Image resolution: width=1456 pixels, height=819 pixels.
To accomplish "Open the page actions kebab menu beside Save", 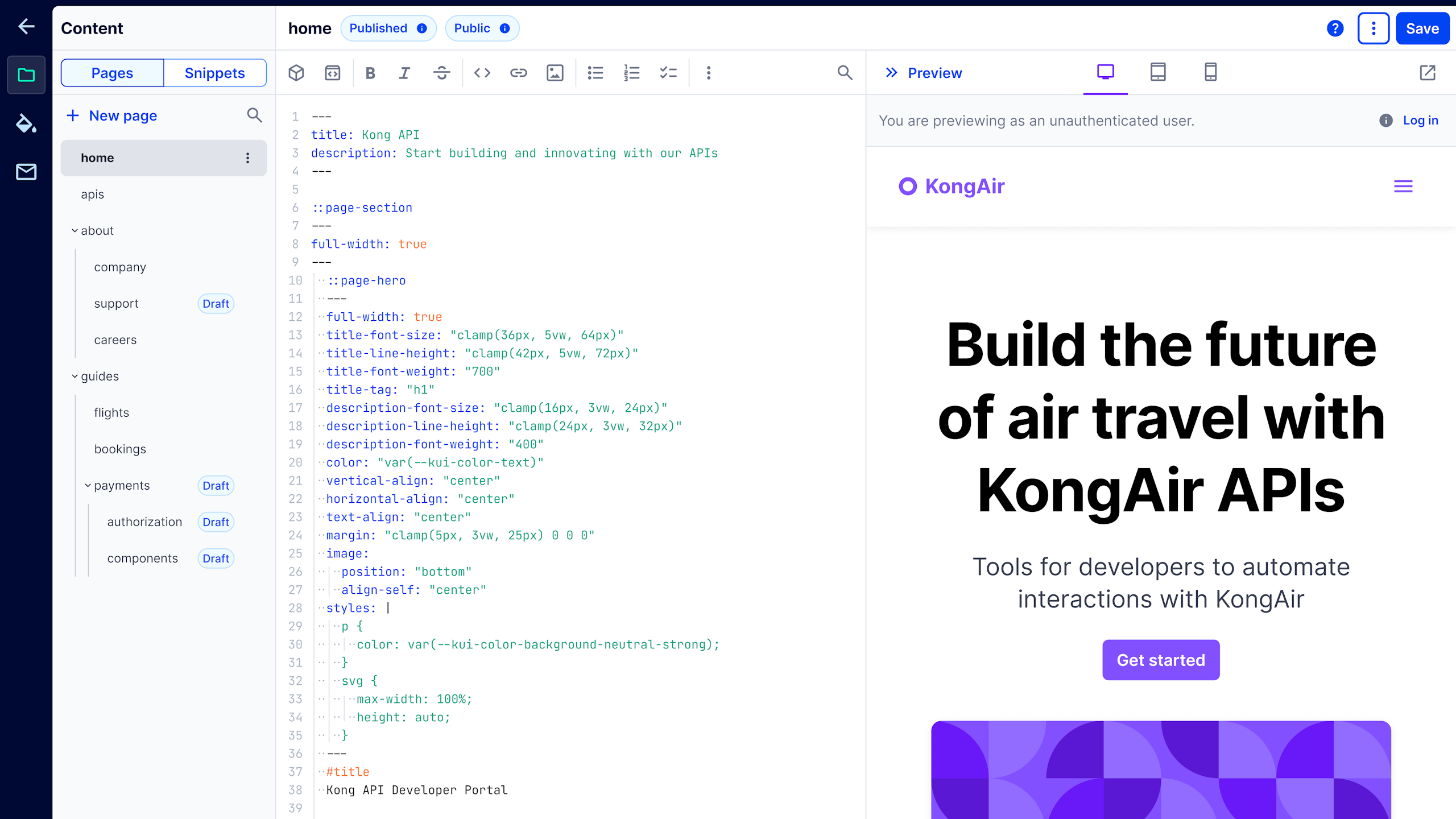I will (1374, 28).
